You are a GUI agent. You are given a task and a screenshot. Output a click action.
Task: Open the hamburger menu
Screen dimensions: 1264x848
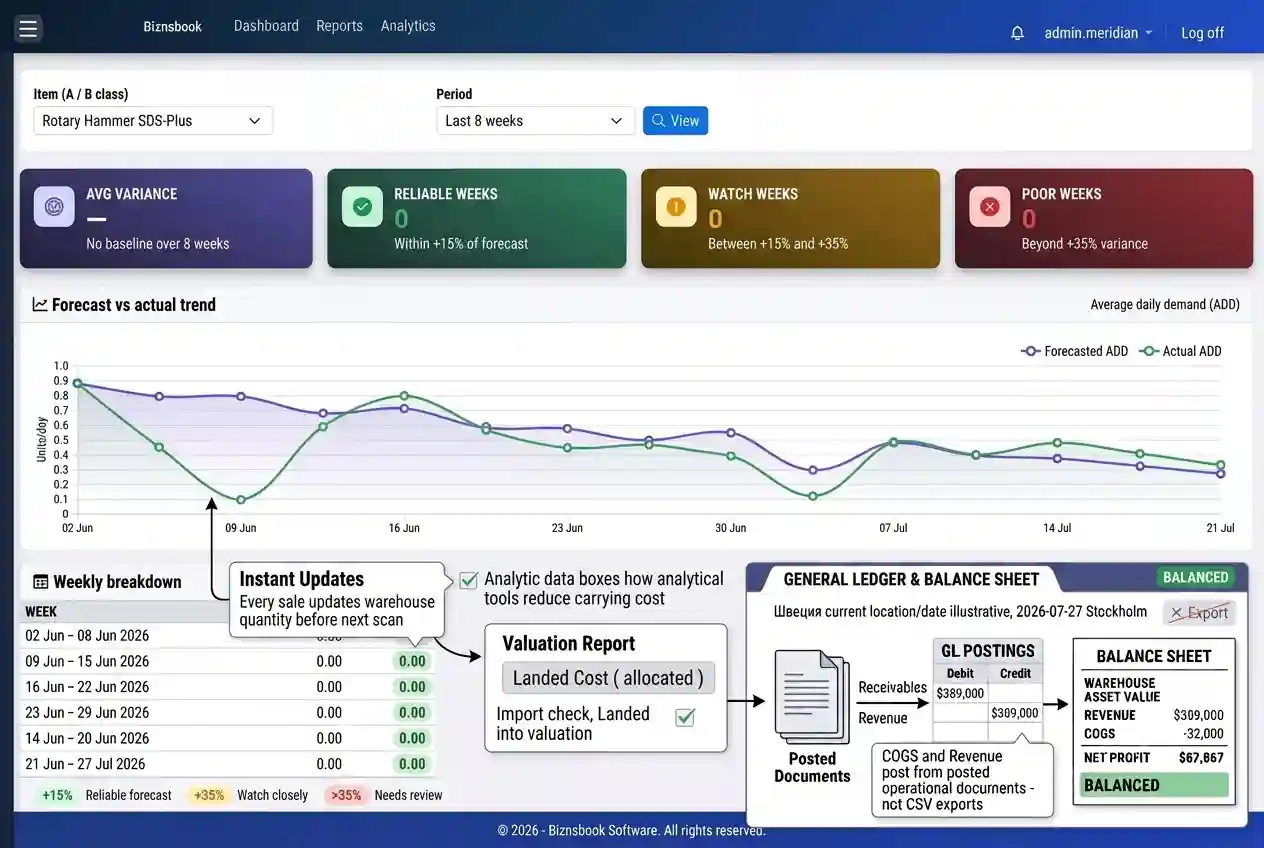click(x=28, y=28)
